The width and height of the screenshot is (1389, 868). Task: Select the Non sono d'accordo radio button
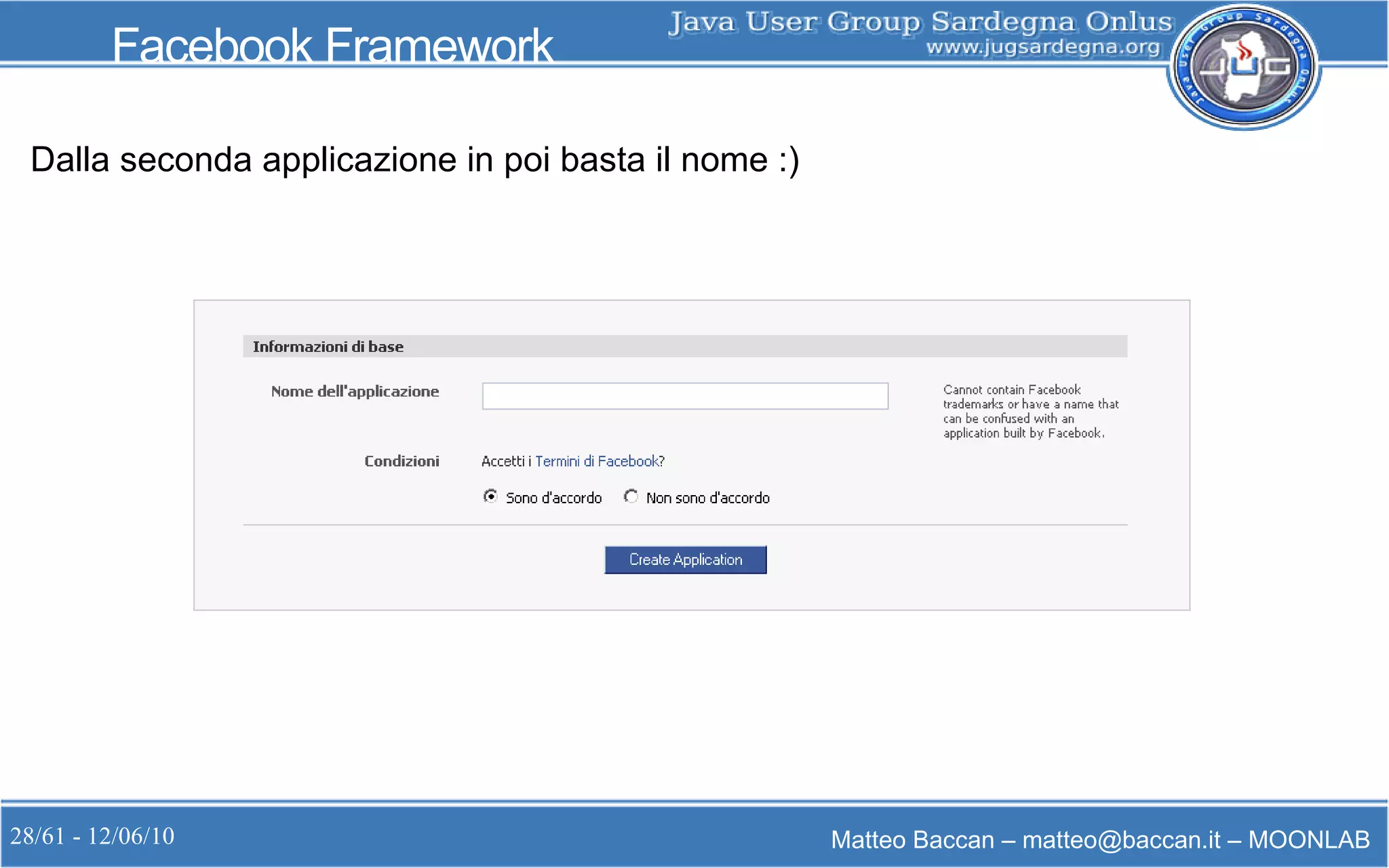pos(631,496)
